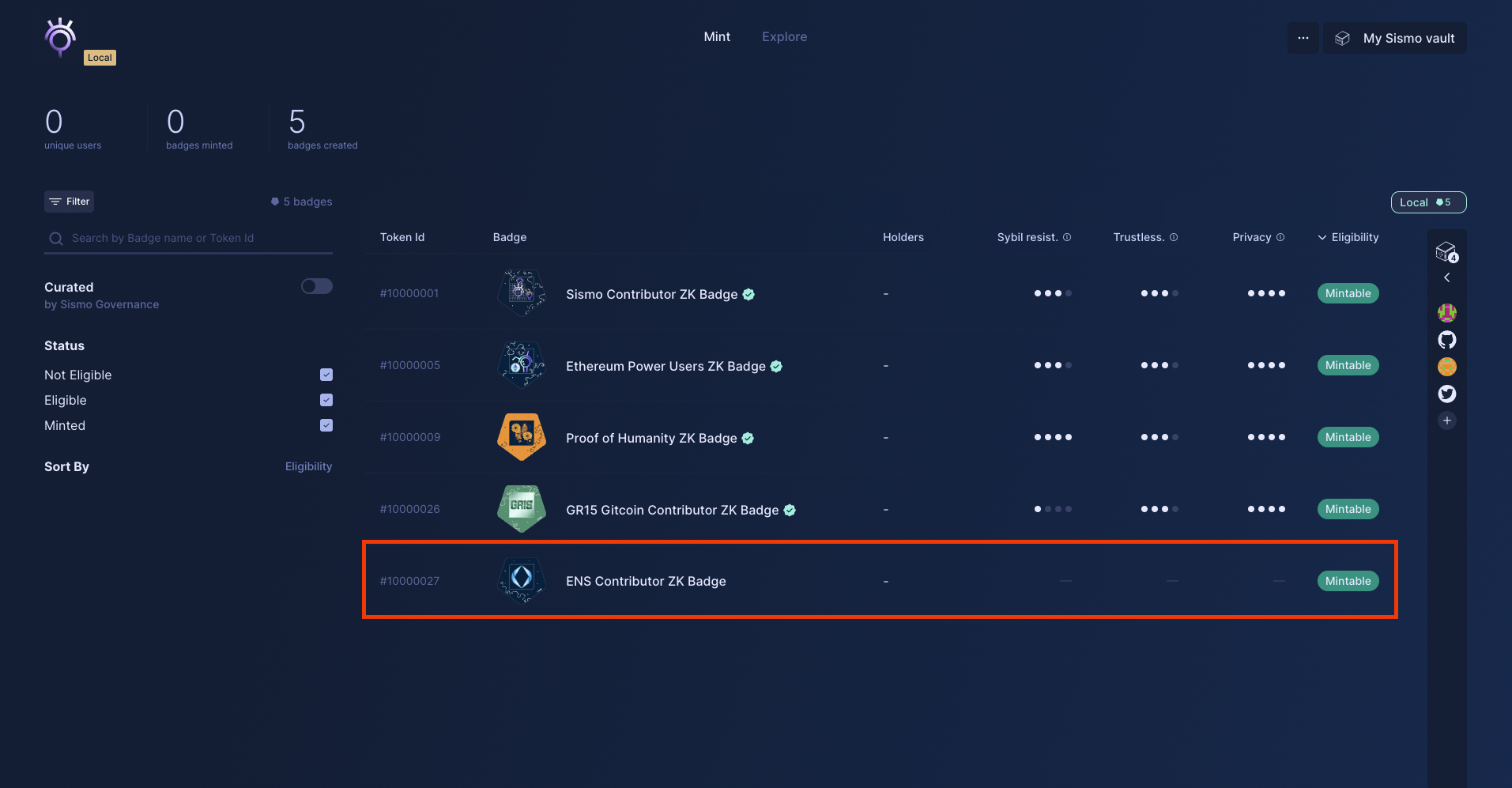Image resolution: width=1512 pixels, height=788 pixels.
Task: Click token id #10000001
Action: pos(409,293)
